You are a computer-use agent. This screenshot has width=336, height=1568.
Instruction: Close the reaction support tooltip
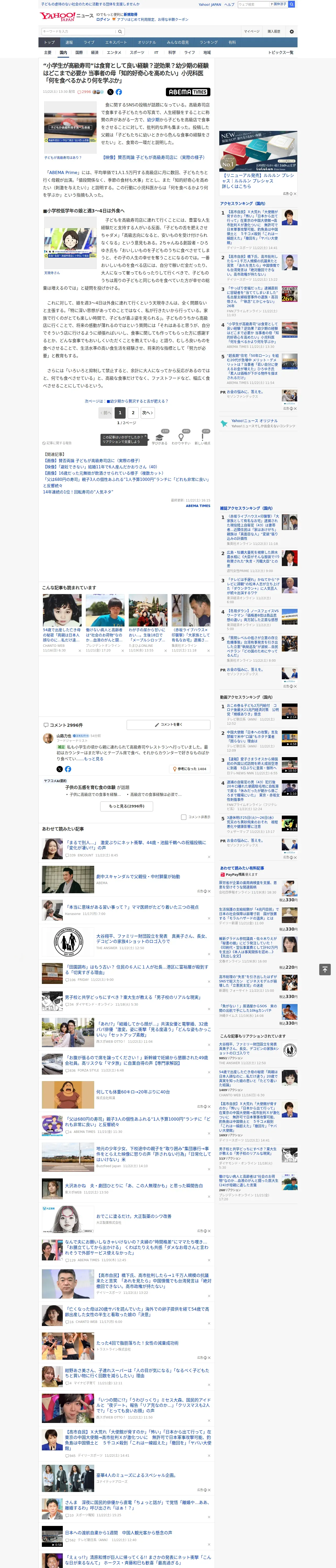point(146,436)
